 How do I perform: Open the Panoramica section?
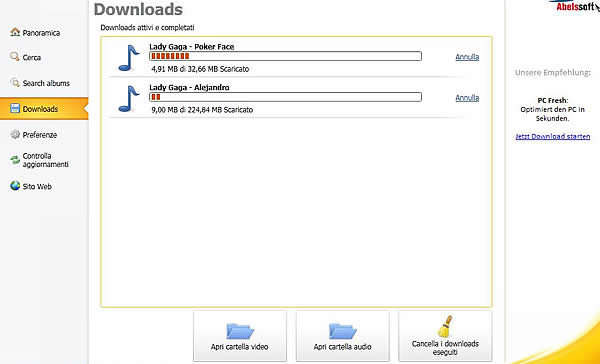coord(41,33)
